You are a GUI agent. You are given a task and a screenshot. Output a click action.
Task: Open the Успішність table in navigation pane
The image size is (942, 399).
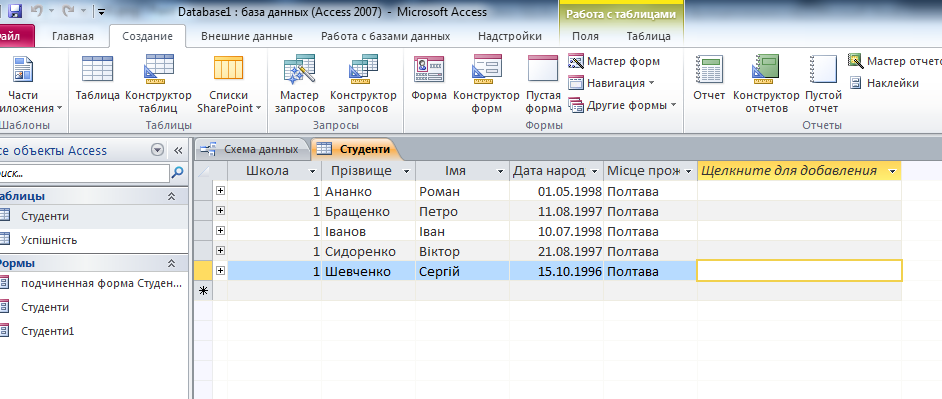coord(49,240)
